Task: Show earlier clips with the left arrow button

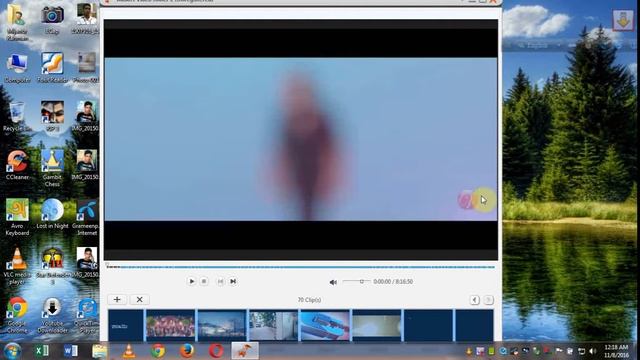Action: pyautogui.click(x=474, y=300)
